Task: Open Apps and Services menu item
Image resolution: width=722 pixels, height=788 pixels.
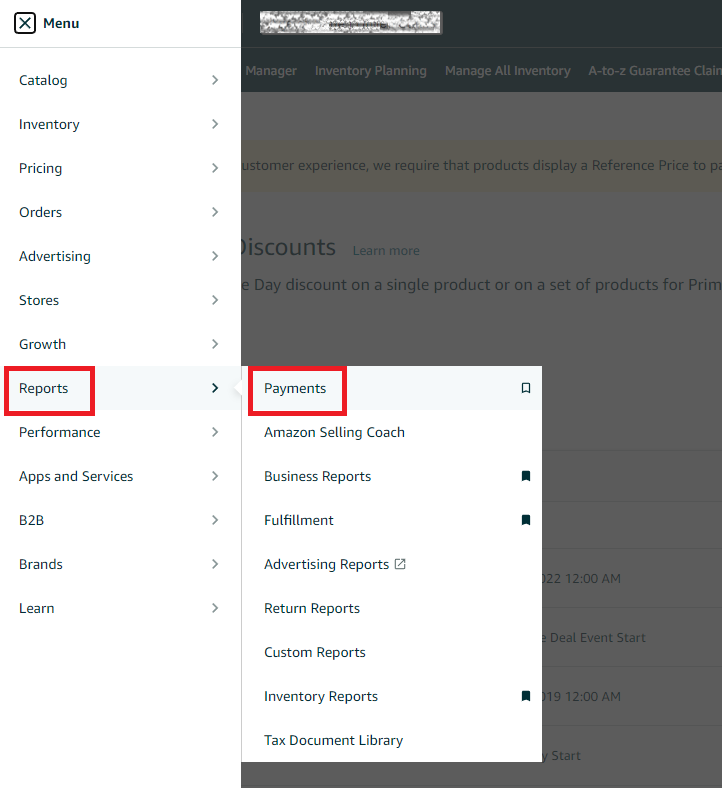Action: pyautogui.click(x=76, y=476)
